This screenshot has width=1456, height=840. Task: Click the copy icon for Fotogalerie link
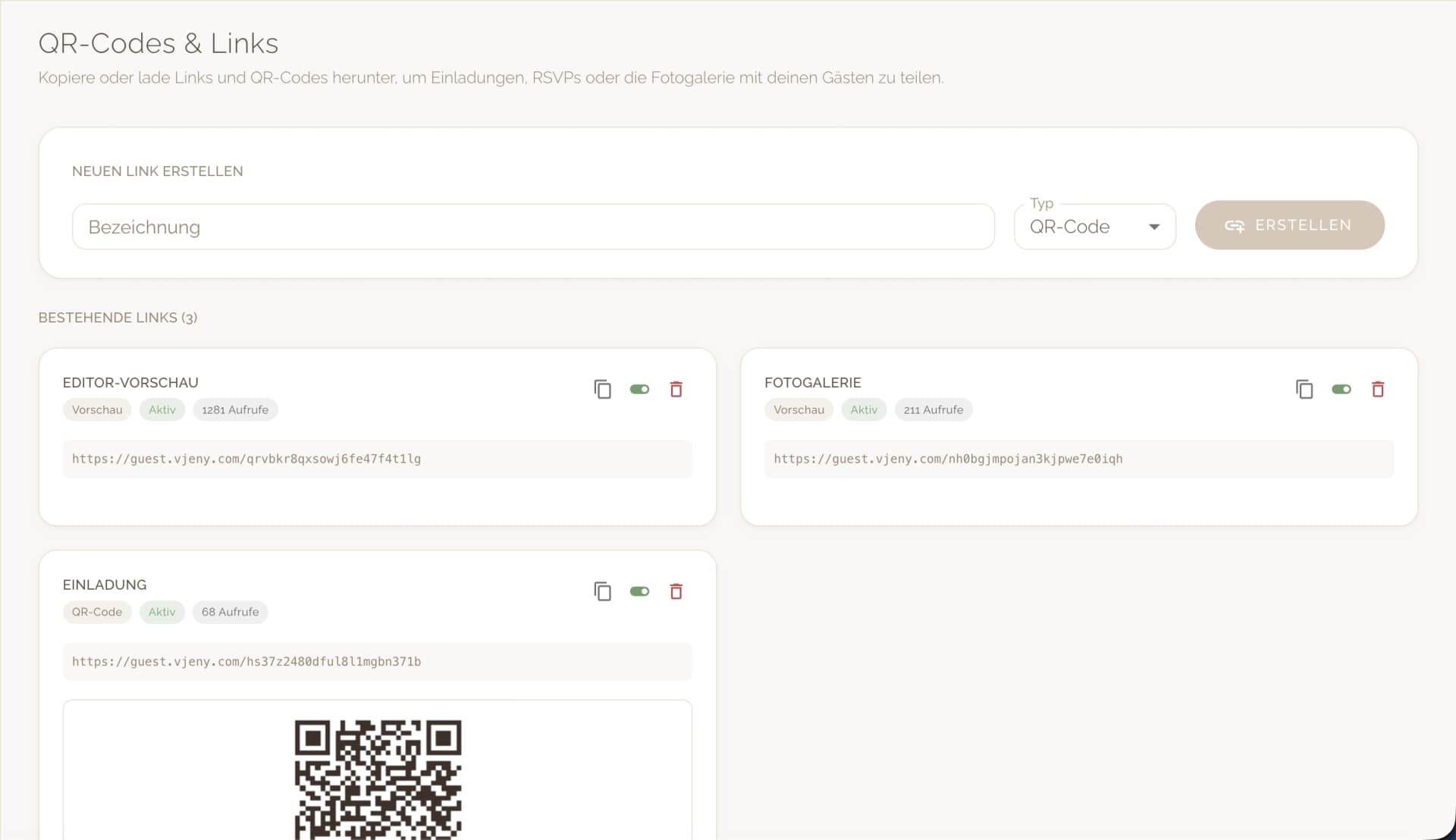(1304, 389)
